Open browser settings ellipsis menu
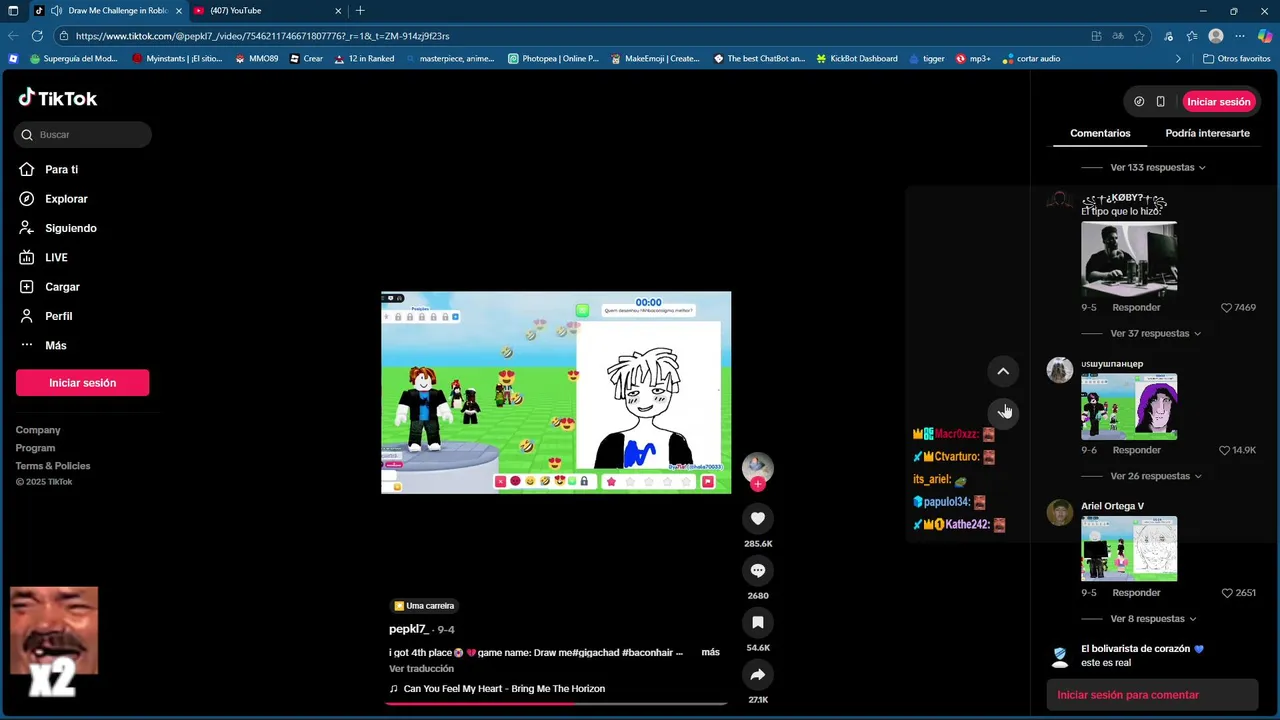 point(1240,35)
